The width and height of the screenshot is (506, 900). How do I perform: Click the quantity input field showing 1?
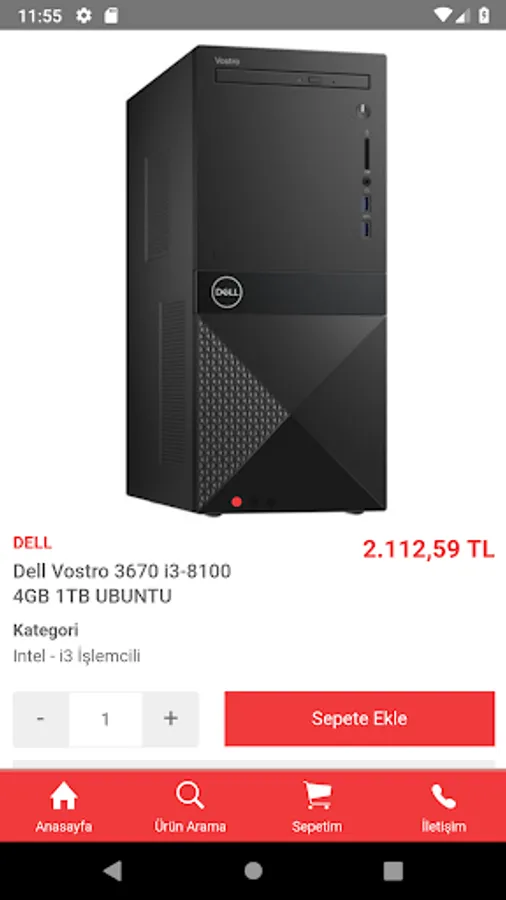pos(106,719)
